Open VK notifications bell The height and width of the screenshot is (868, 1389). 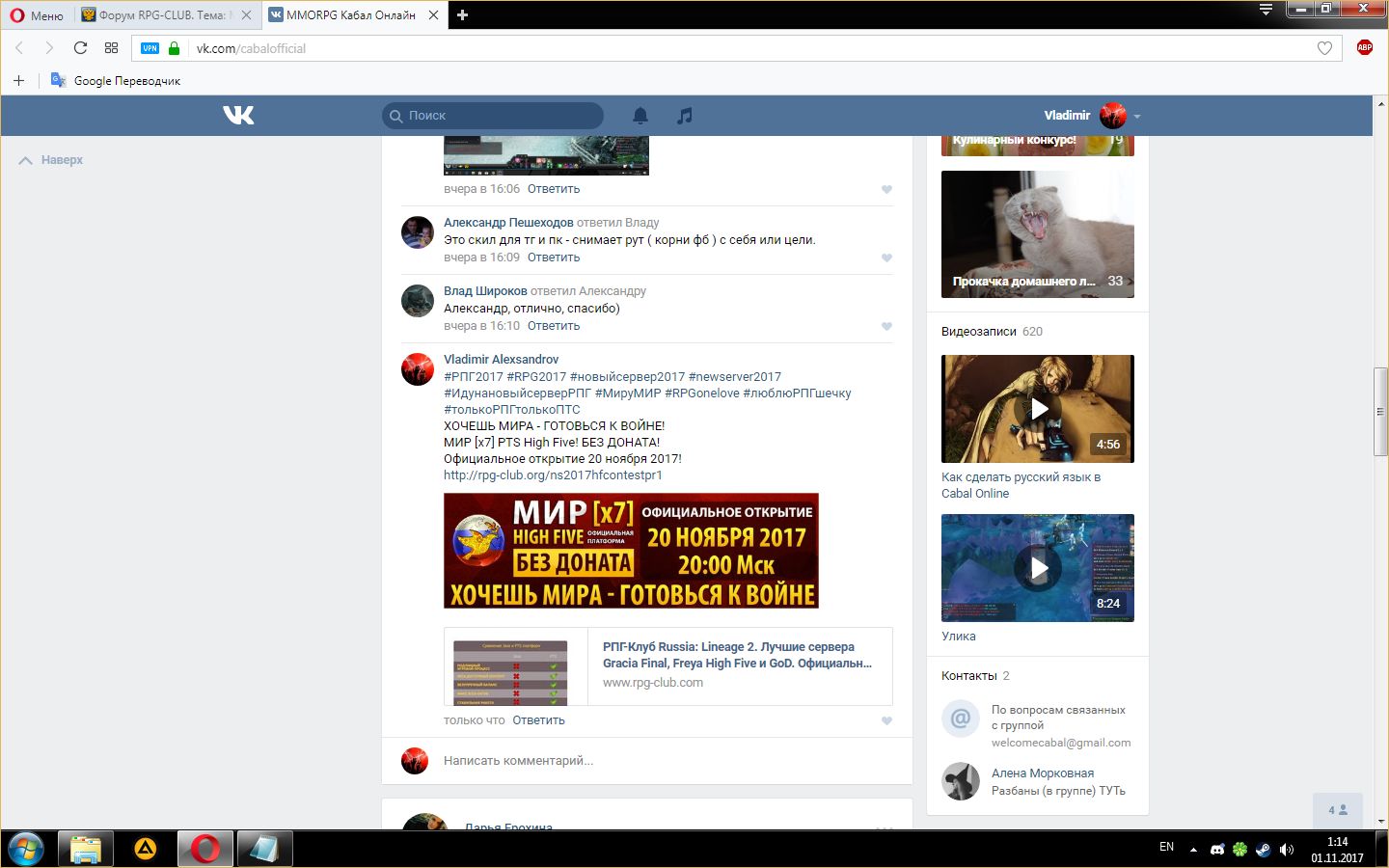pyautogui.click(x=640, y=116)
